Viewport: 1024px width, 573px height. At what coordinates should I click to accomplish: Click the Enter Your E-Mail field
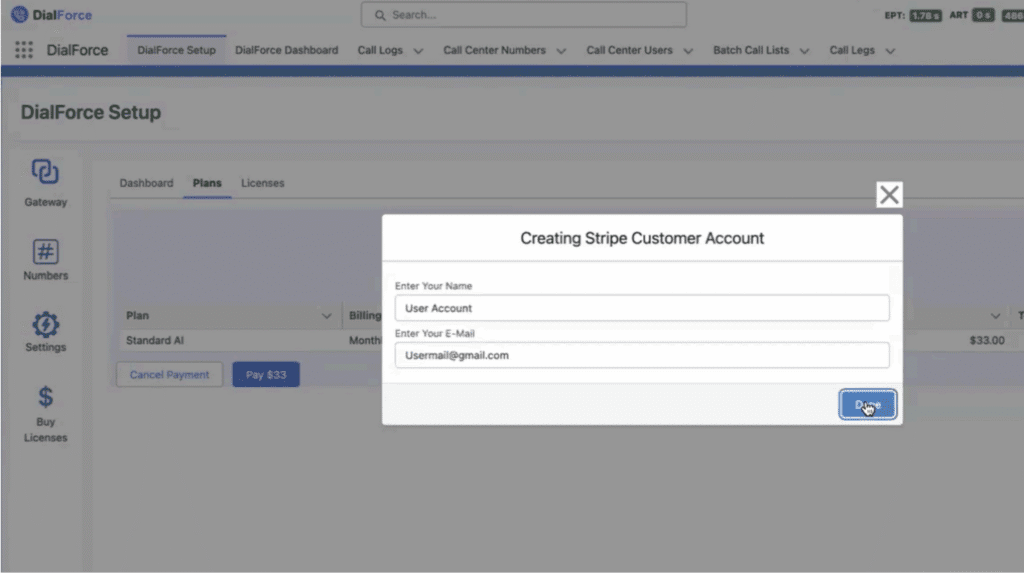pyautogui.click(x=641, y=355)
